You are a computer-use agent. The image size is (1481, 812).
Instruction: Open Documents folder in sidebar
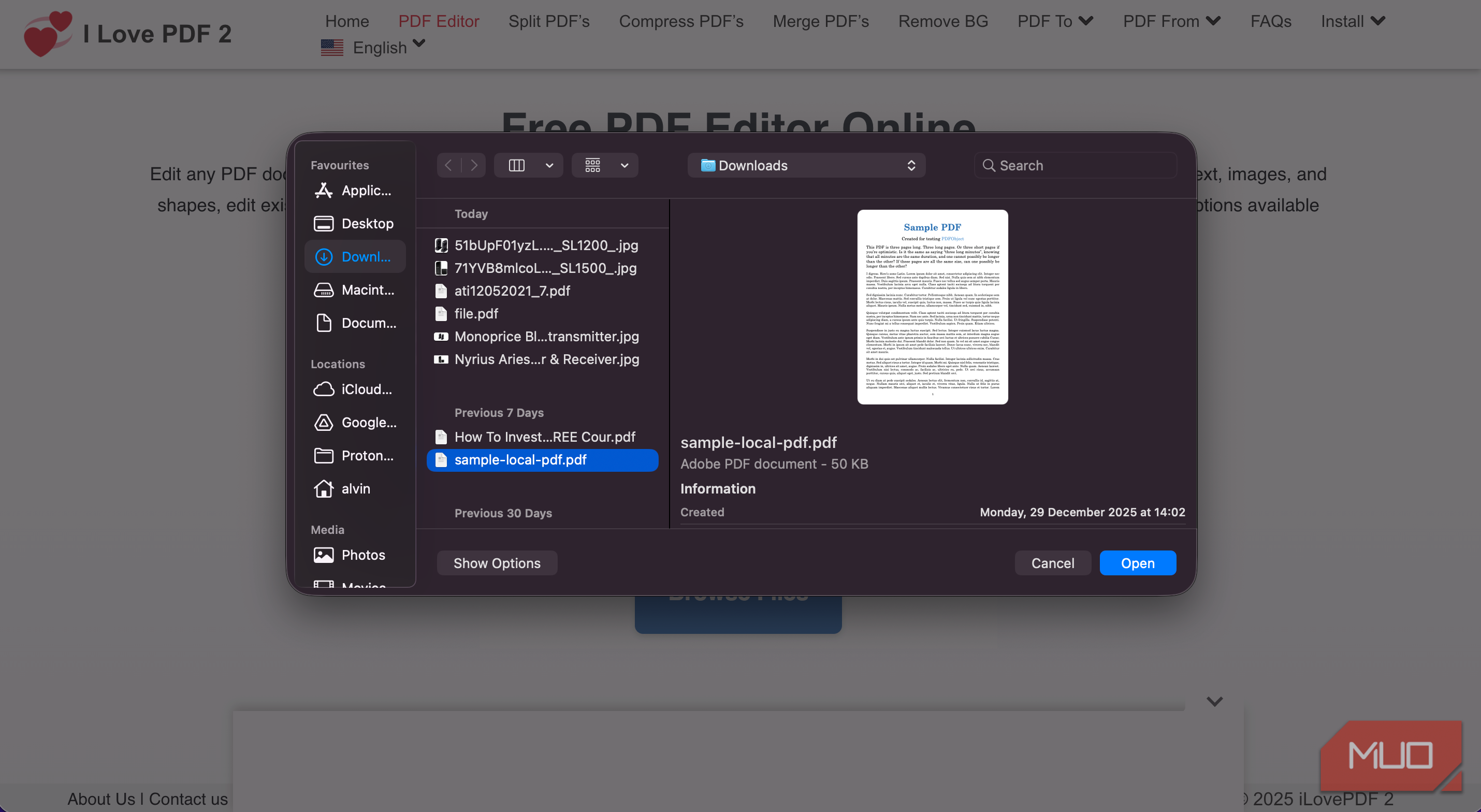click(355, 323)
